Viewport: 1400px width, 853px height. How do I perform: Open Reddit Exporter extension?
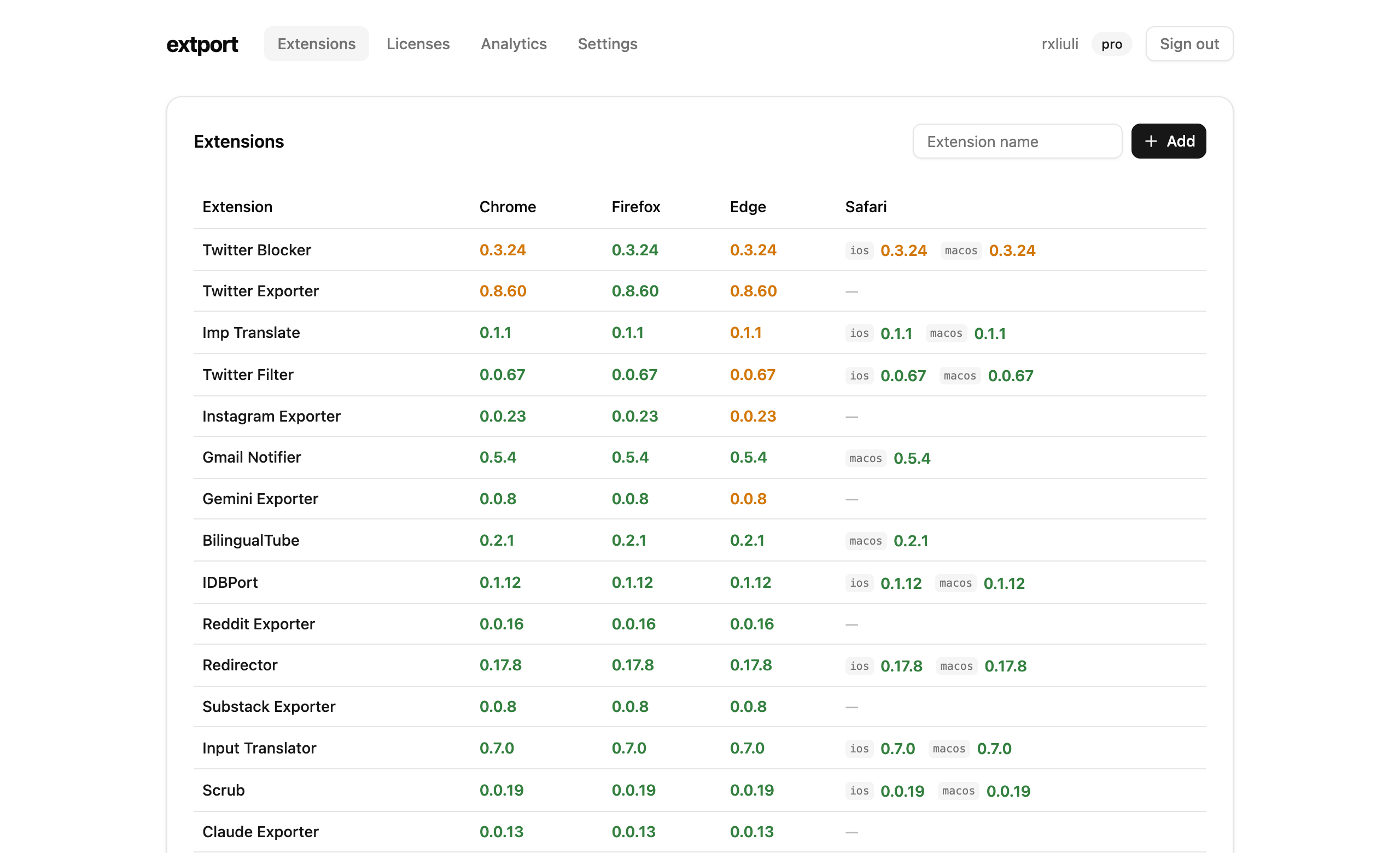pos(259,623)
